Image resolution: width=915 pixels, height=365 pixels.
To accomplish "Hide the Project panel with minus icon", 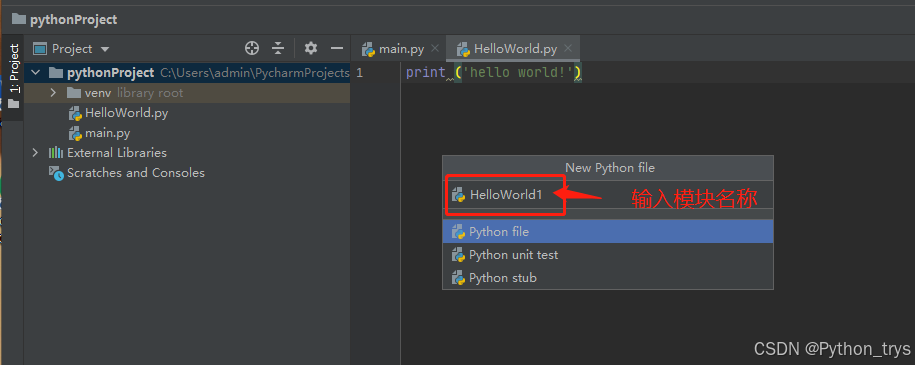I will (x=337, y=48).
